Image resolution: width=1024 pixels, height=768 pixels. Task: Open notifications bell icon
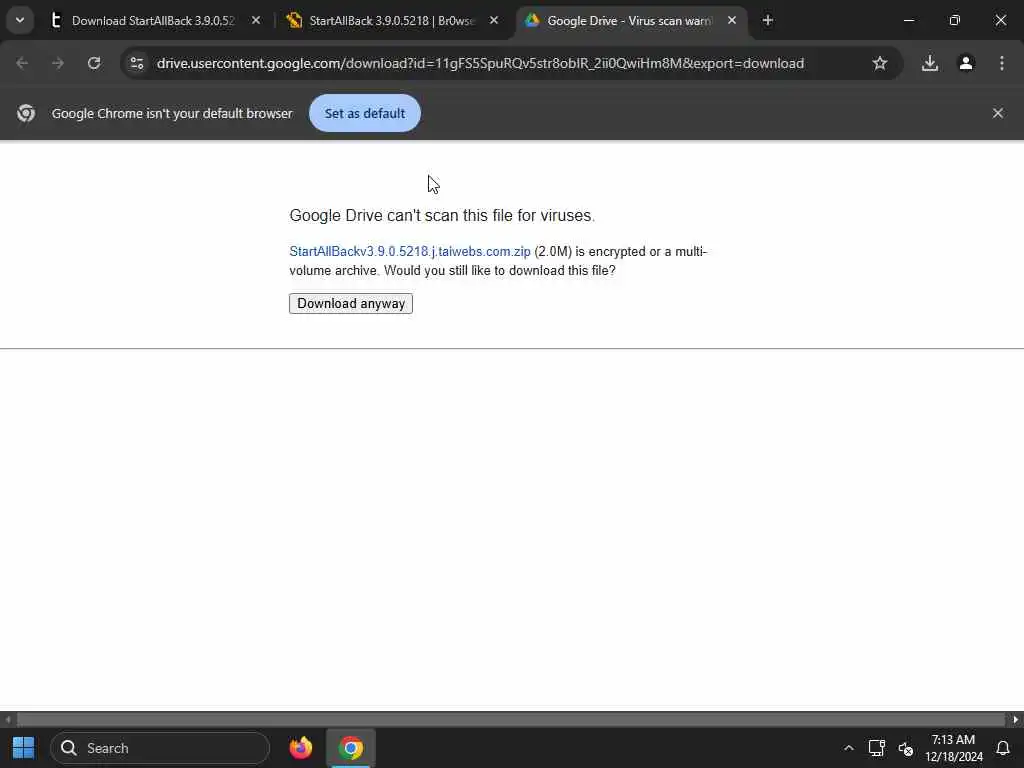(1002, 748)
